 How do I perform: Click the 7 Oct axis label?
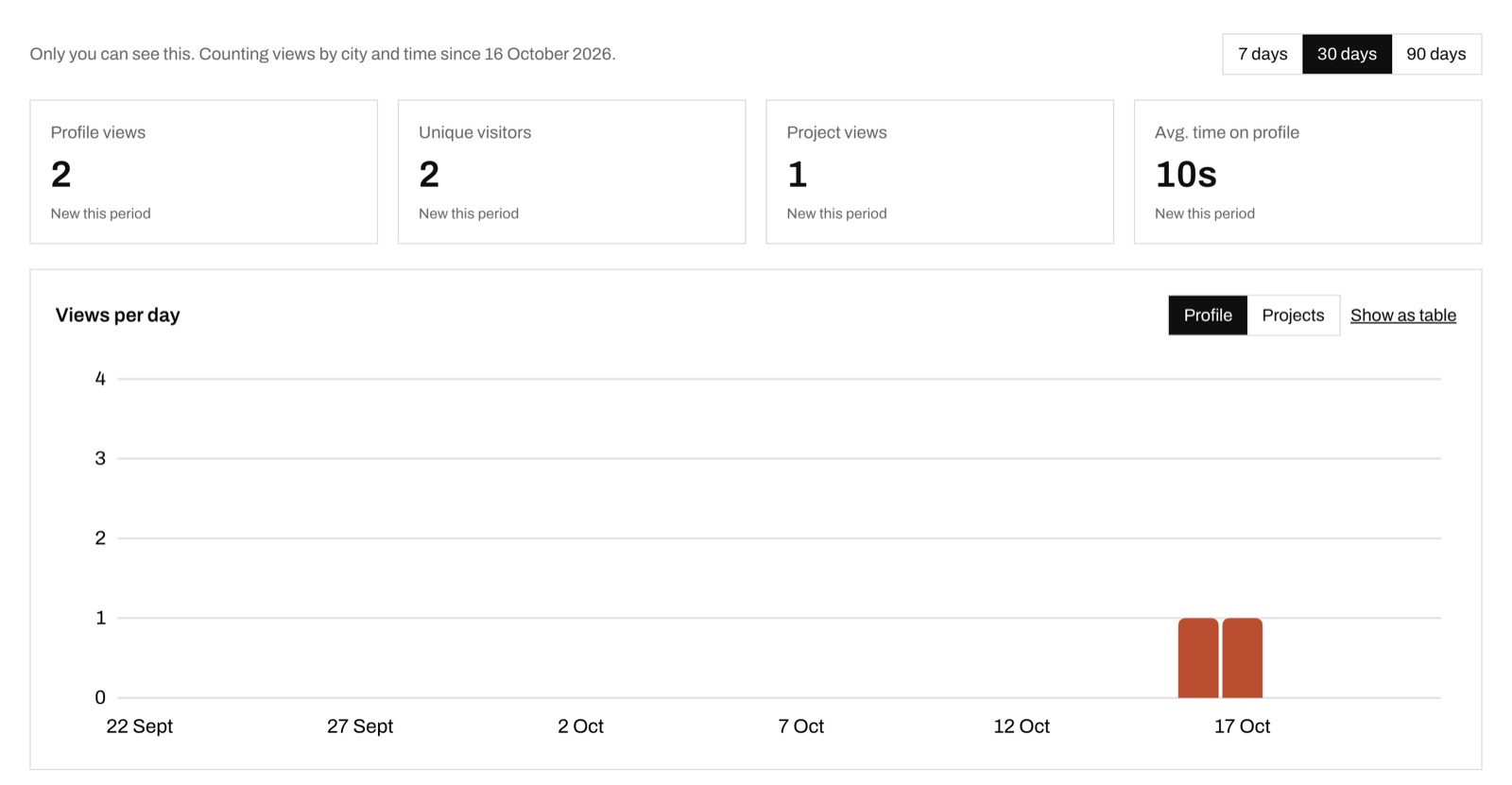click(801, 726)
